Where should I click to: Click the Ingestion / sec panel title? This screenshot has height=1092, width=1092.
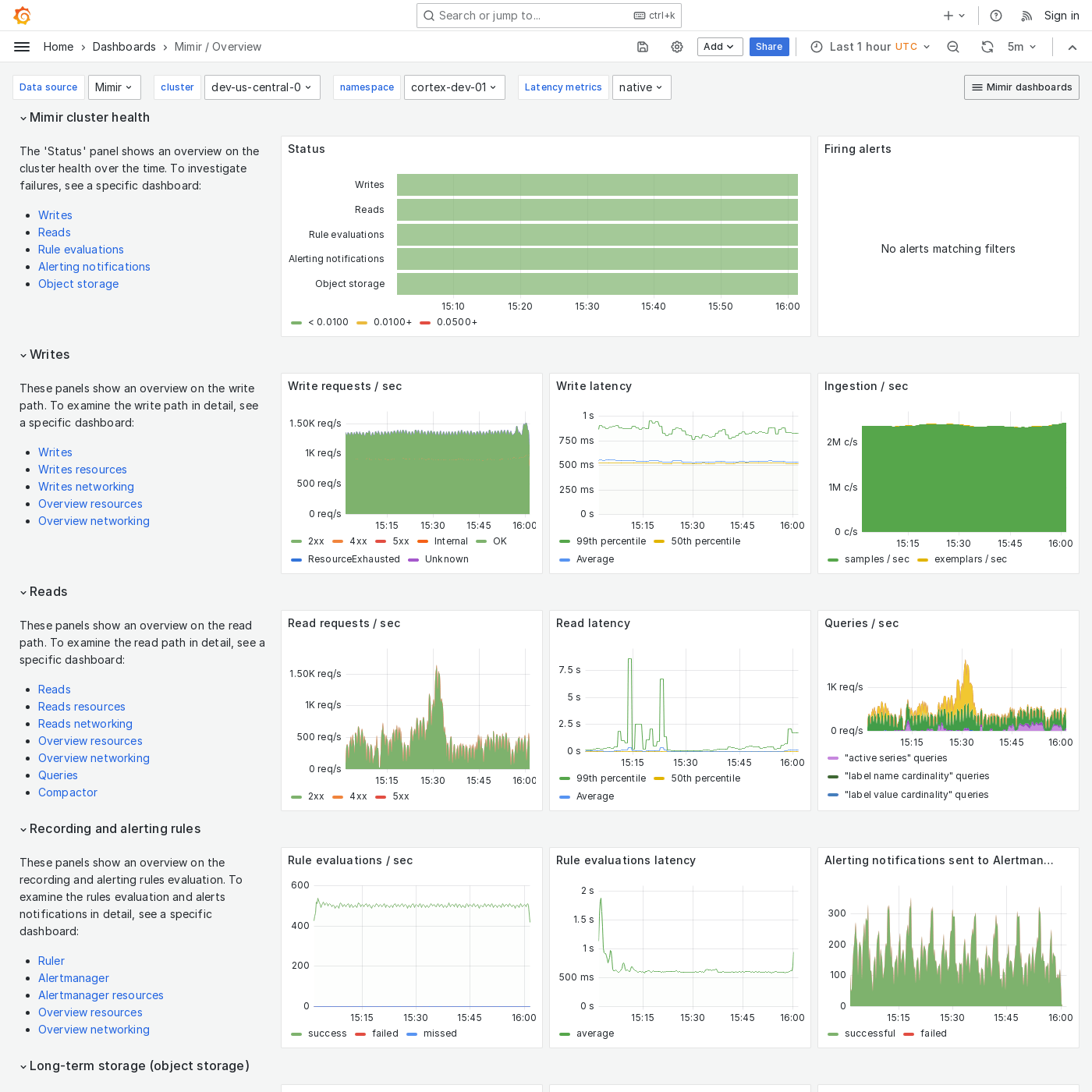(866, 386)
